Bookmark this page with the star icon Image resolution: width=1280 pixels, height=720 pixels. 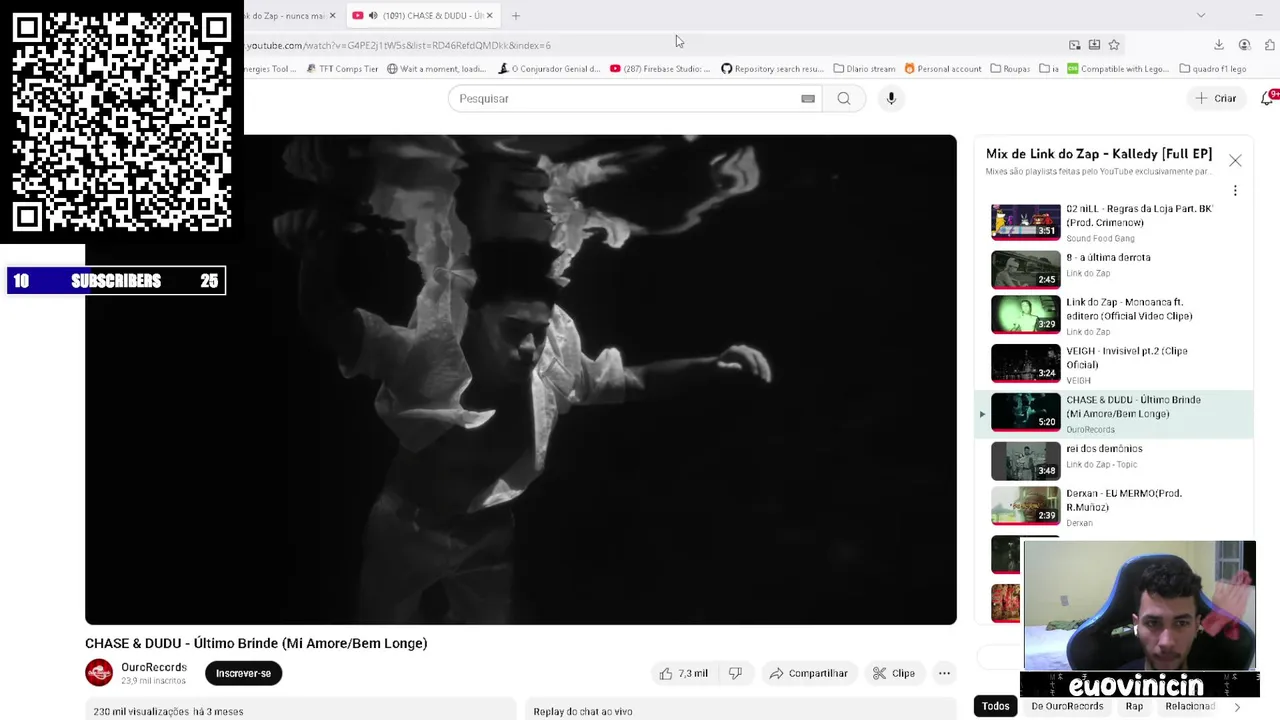point(1114,45)
